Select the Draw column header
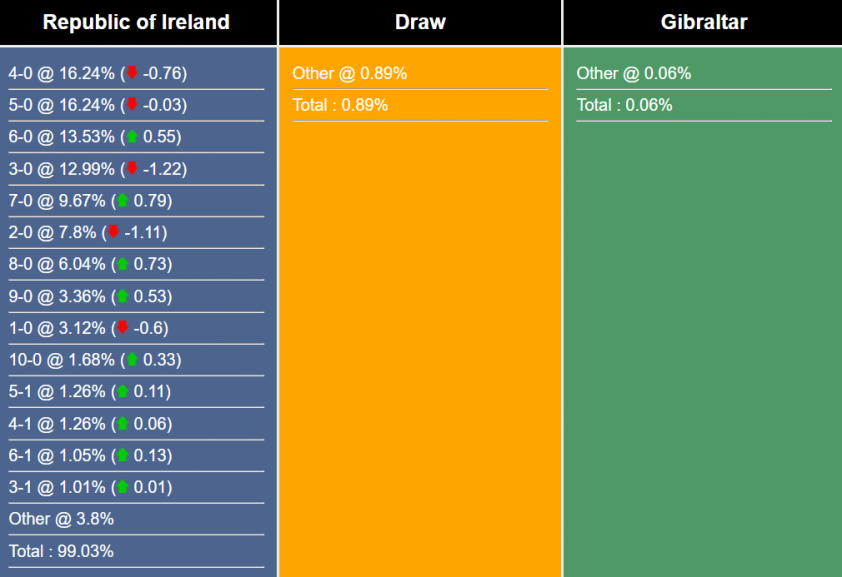Viewport: 842px width, 577px height. (420, 22)
